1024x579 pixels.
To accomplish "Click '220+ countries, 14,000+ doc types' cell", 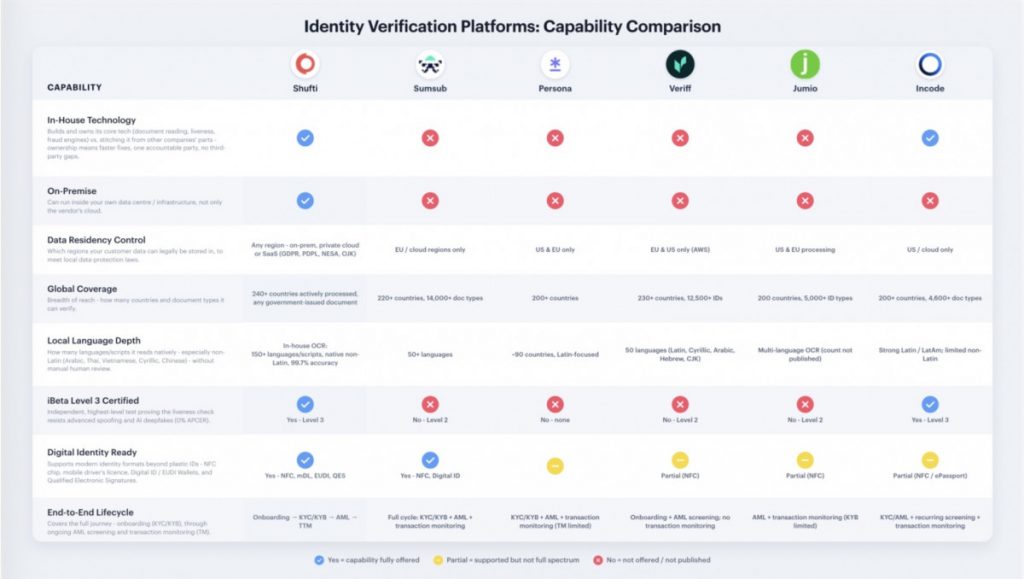I will (430, 298).
